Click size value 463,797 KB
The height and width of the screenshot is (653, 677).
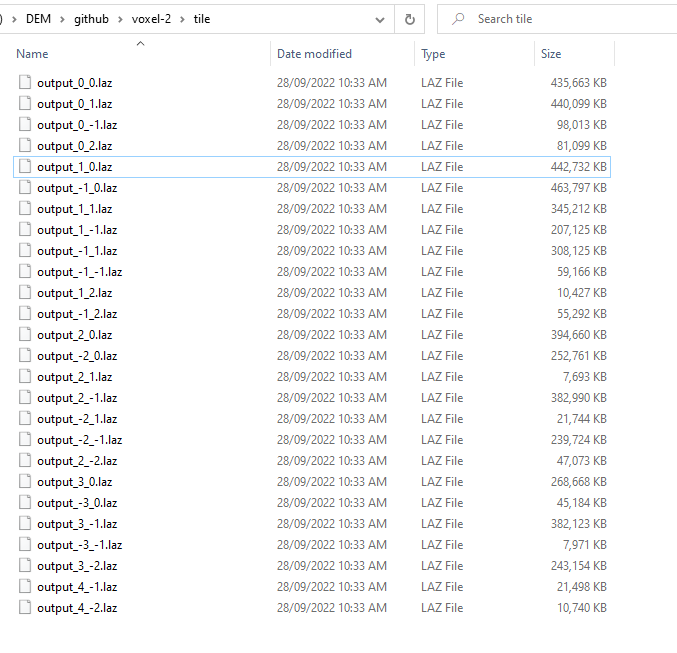(x=579, y=188)
